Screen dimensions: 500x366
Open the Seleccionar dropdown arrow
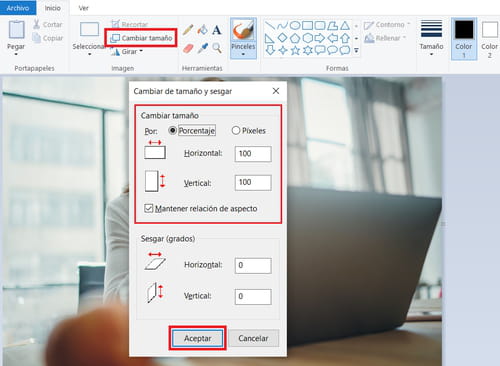89,54
